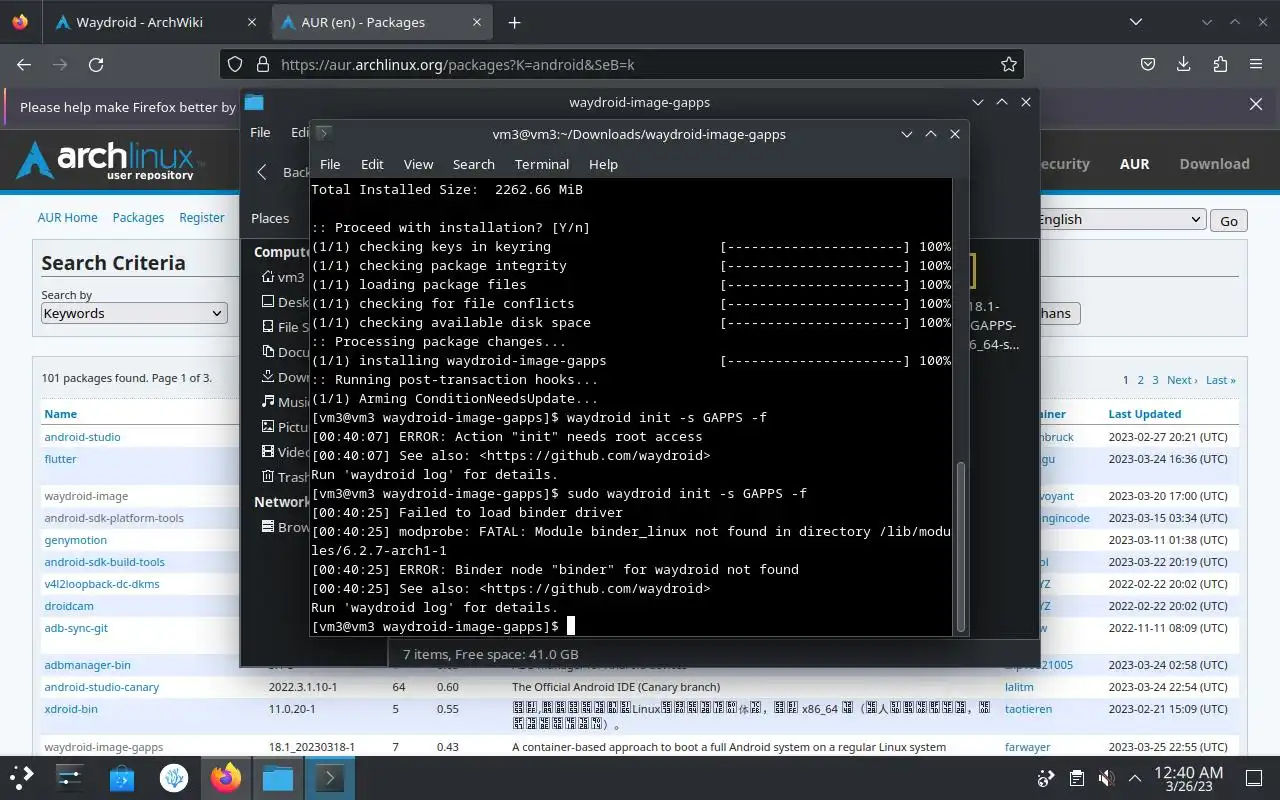Open the terminal Edit menu
The image size is (1280, 800).
pos(372,164)
